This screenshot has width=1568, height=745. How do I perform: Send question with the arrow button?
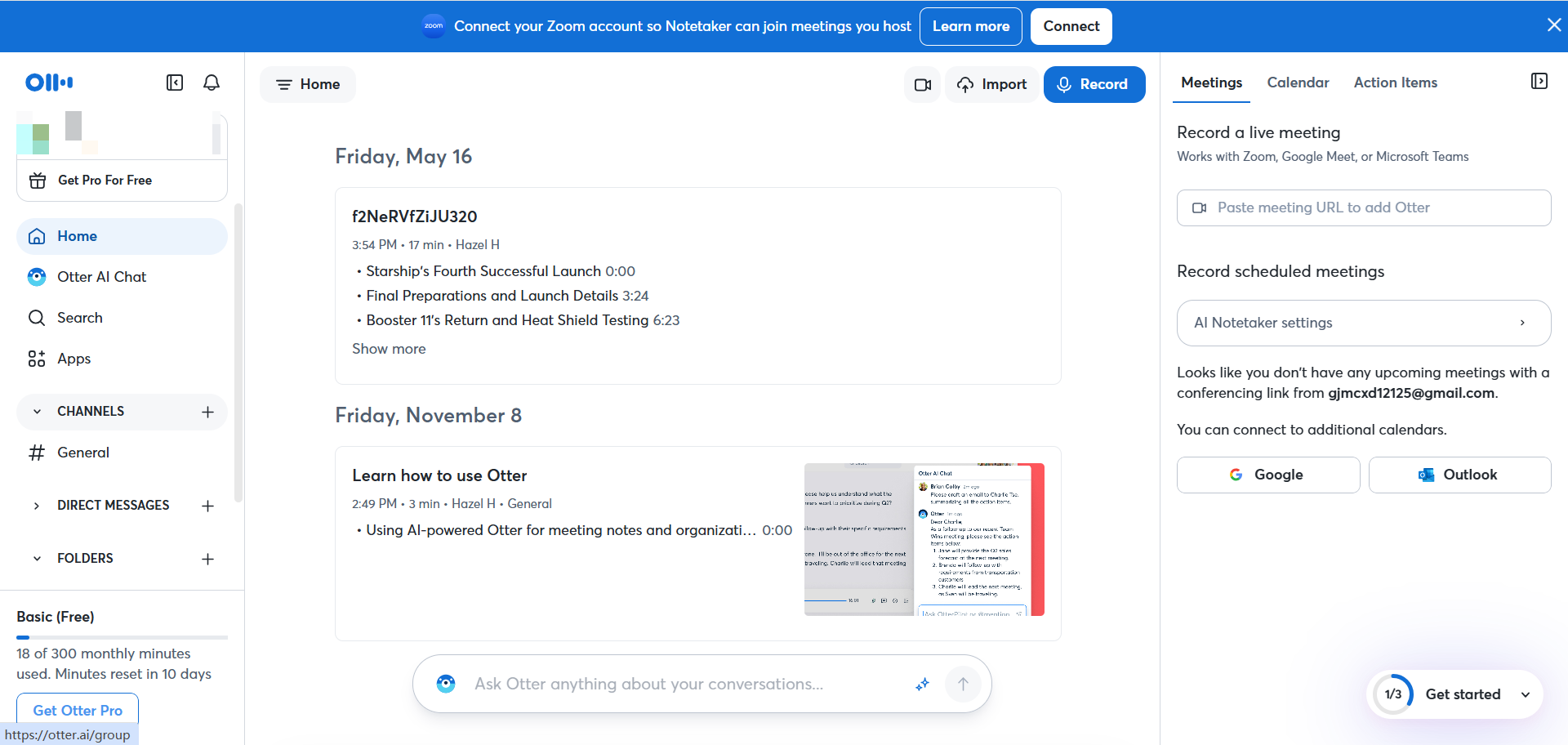(963, 684)
